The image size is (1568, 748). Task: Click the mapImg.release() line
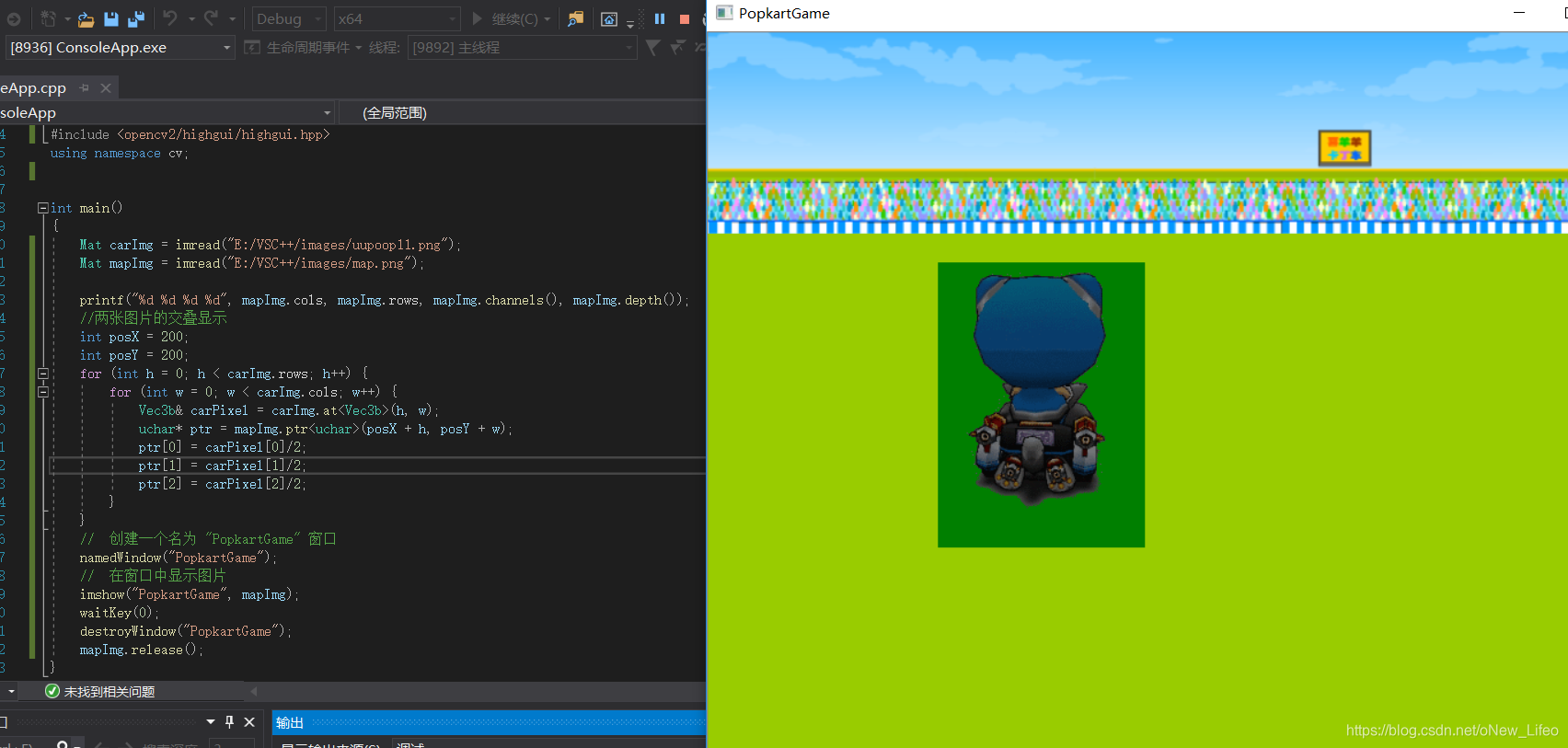pyautogui.click(x=141, y=650)
